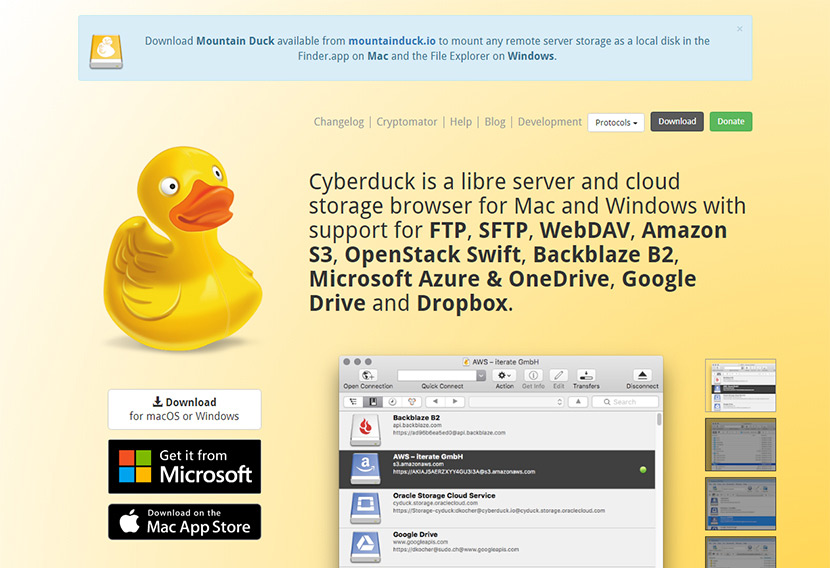Click the dark Download nav button
This screenshot has height=568, width=830.
coord(677,121)
